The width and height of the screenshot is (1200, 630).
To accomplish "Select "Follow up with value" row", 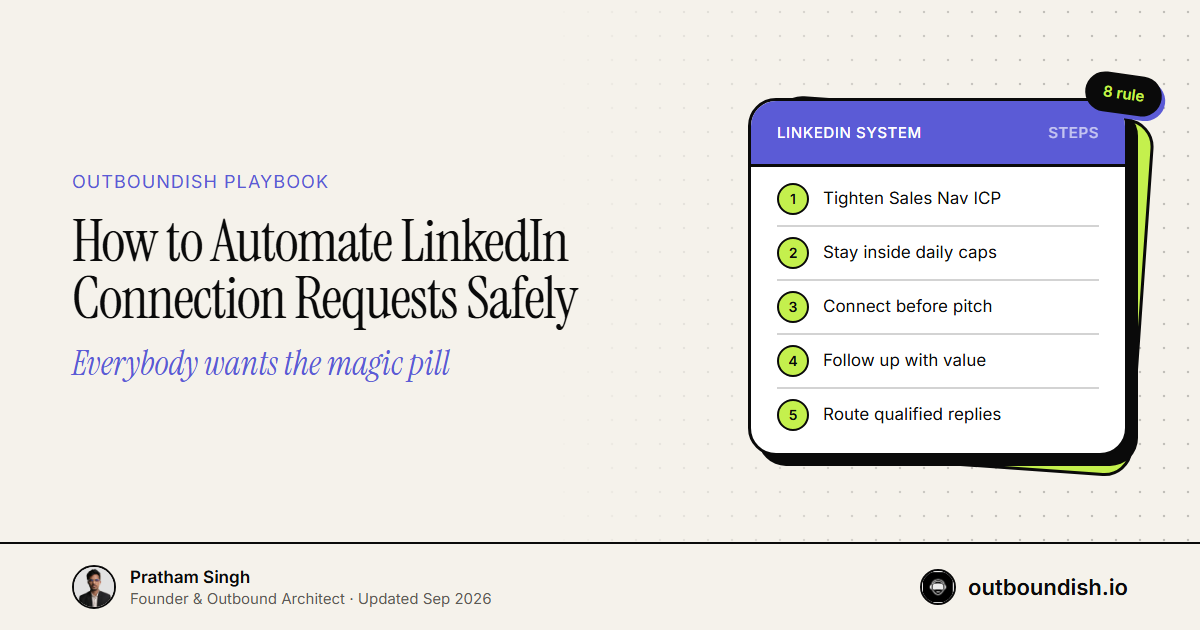I will click(x=938, y=360).
